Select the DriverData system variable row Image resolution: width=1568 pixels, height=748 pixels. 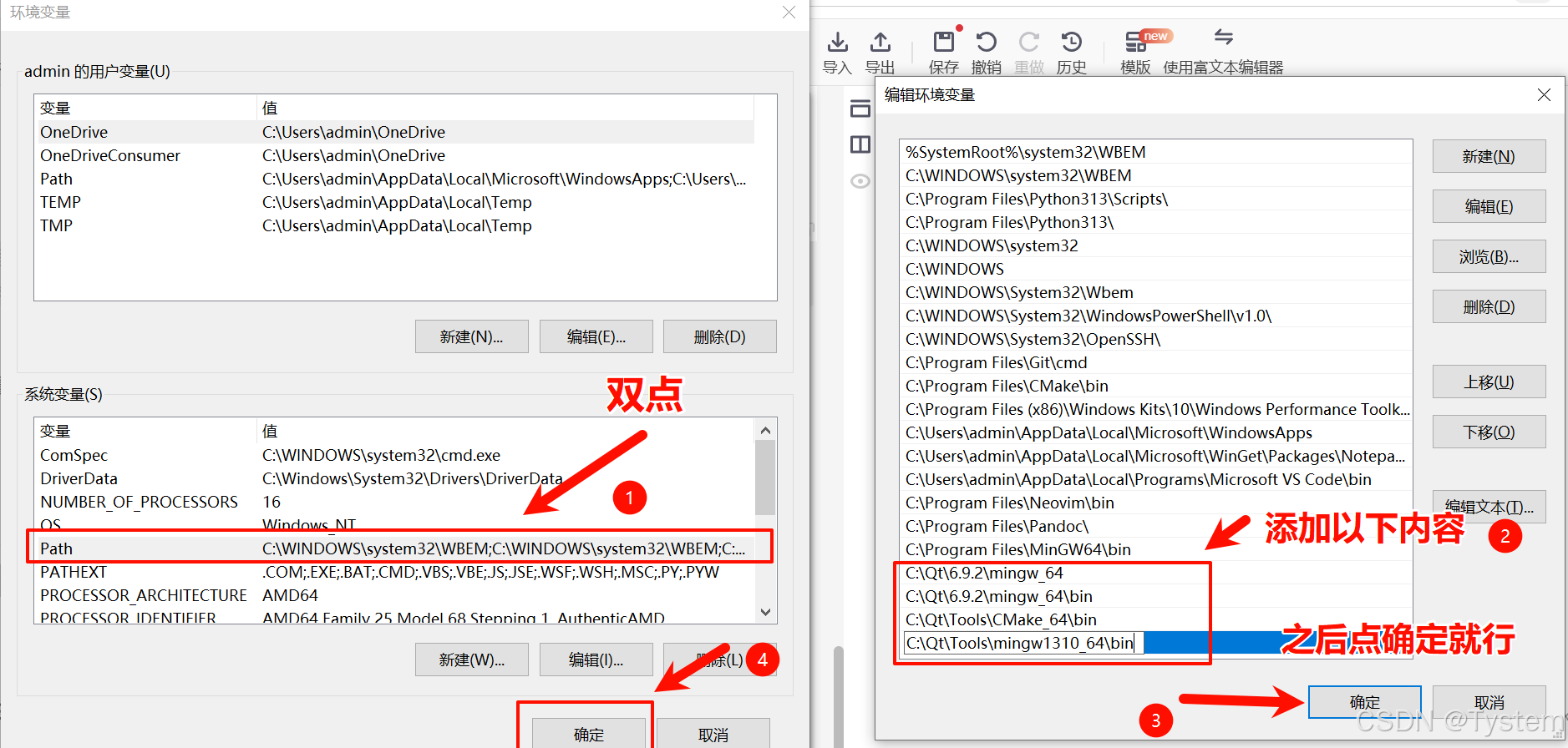tap(395, 478)
